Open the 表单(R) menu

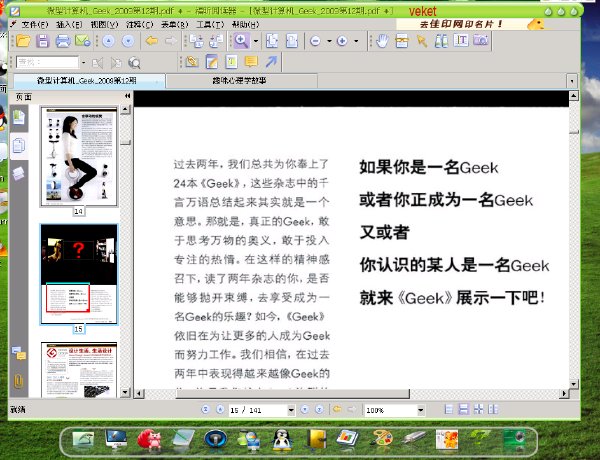(174, 24)
